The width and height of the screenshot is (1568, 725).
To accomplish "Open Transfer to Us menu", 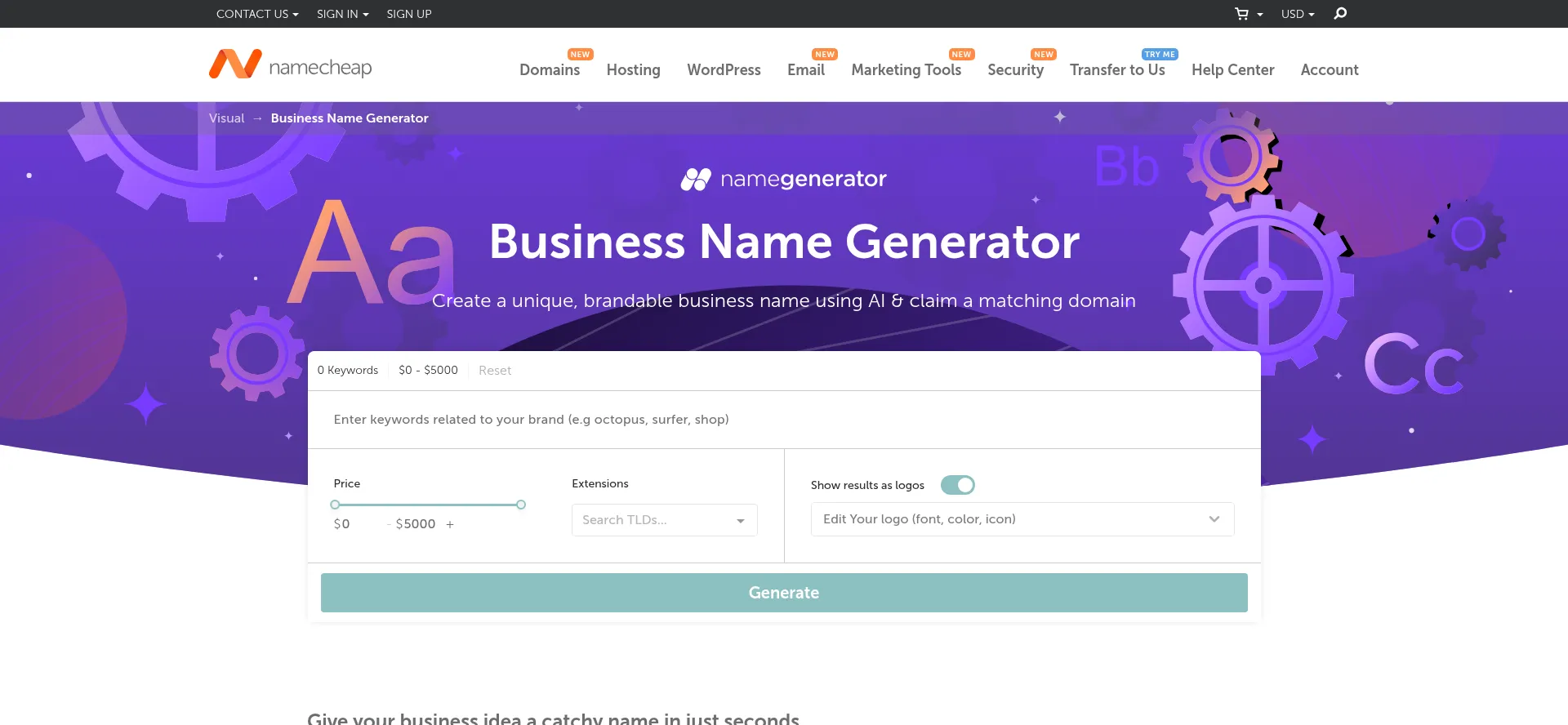I will pyautogui.click(x=1117, y=70).
